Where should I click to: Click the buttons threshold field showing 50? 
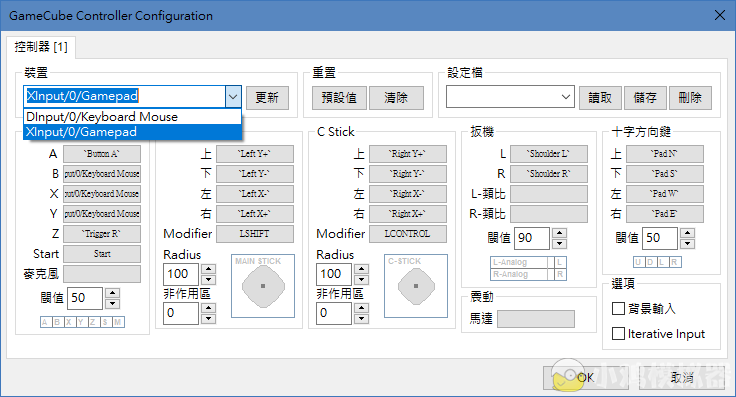[85, 298]
